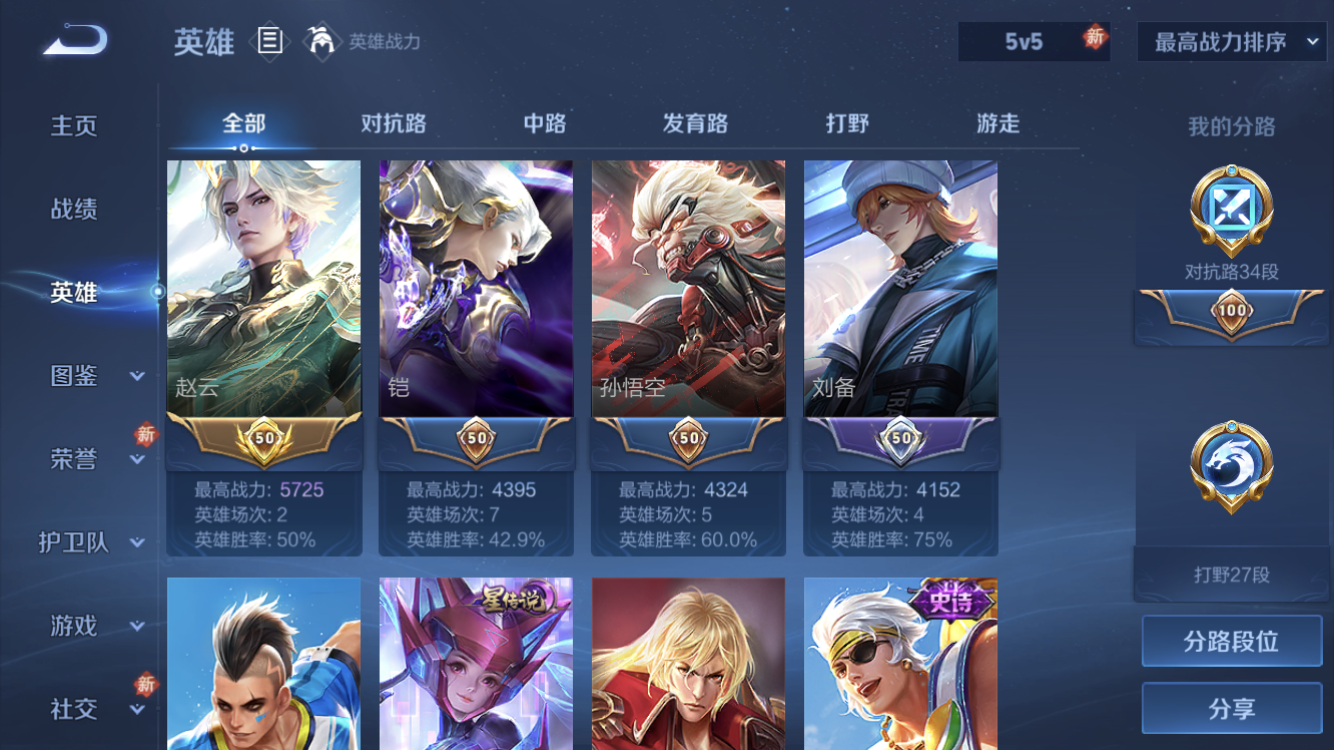Switch to the 打野 tab
The width and height of the screenshot is (1334, 750).
(x=847, y=124)
